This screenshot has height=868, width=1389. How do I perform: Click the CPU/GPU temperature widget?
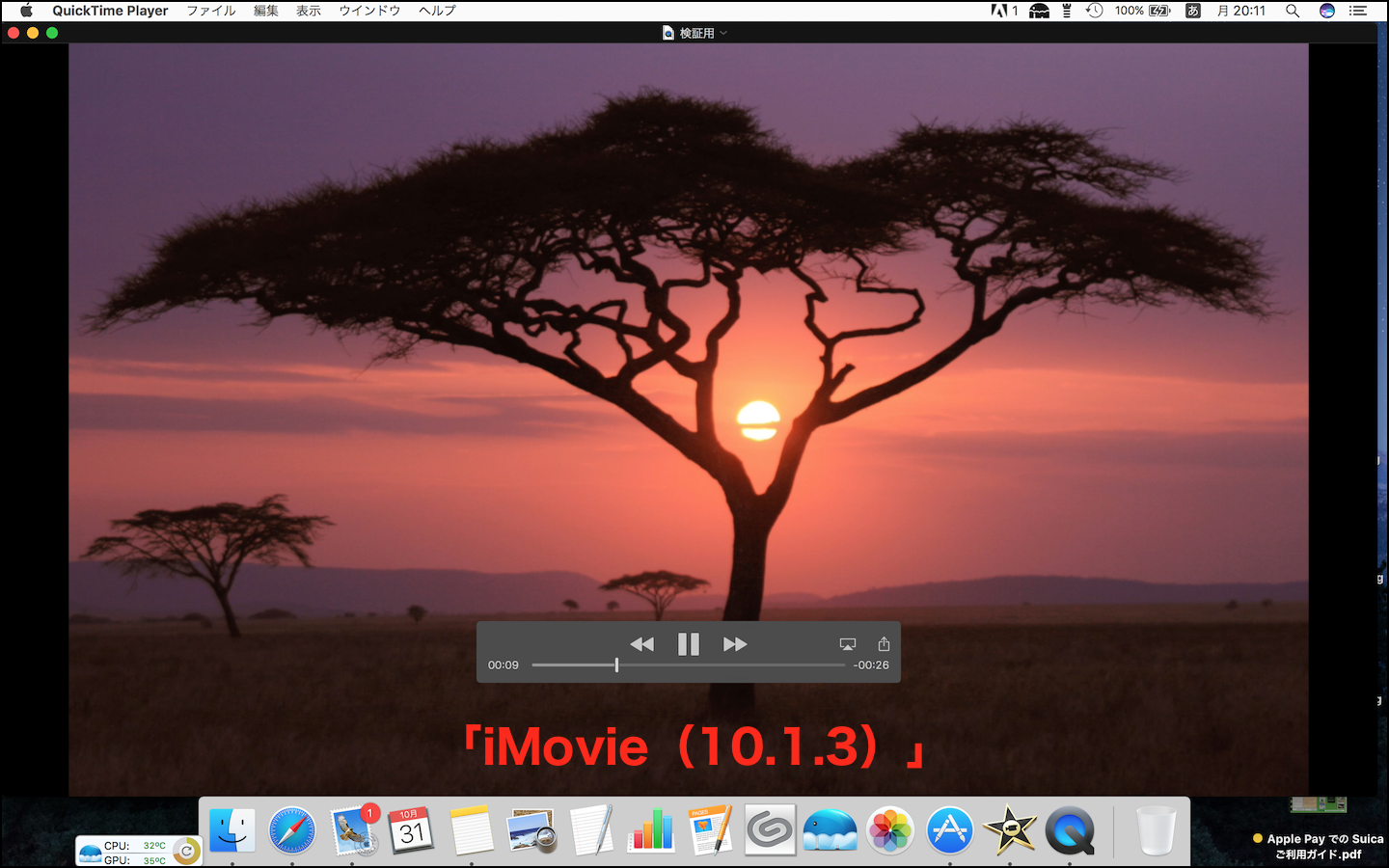tap(138, 852)
